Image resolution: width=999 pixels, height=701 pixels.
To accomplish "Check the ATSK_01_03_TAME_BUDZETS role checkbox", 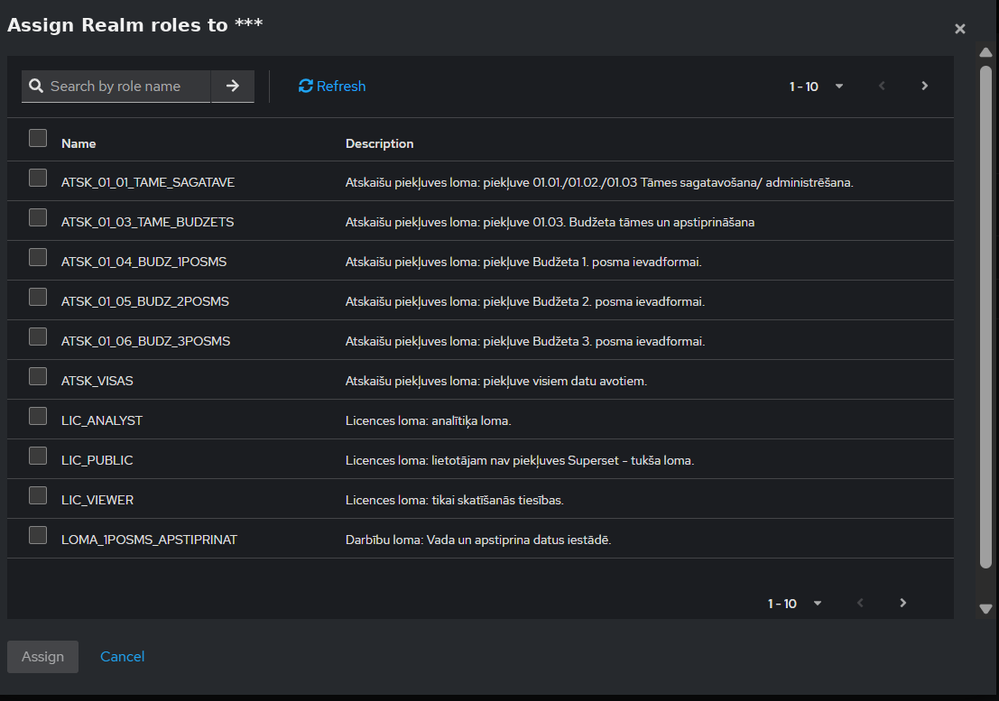I will click(38, 217).
